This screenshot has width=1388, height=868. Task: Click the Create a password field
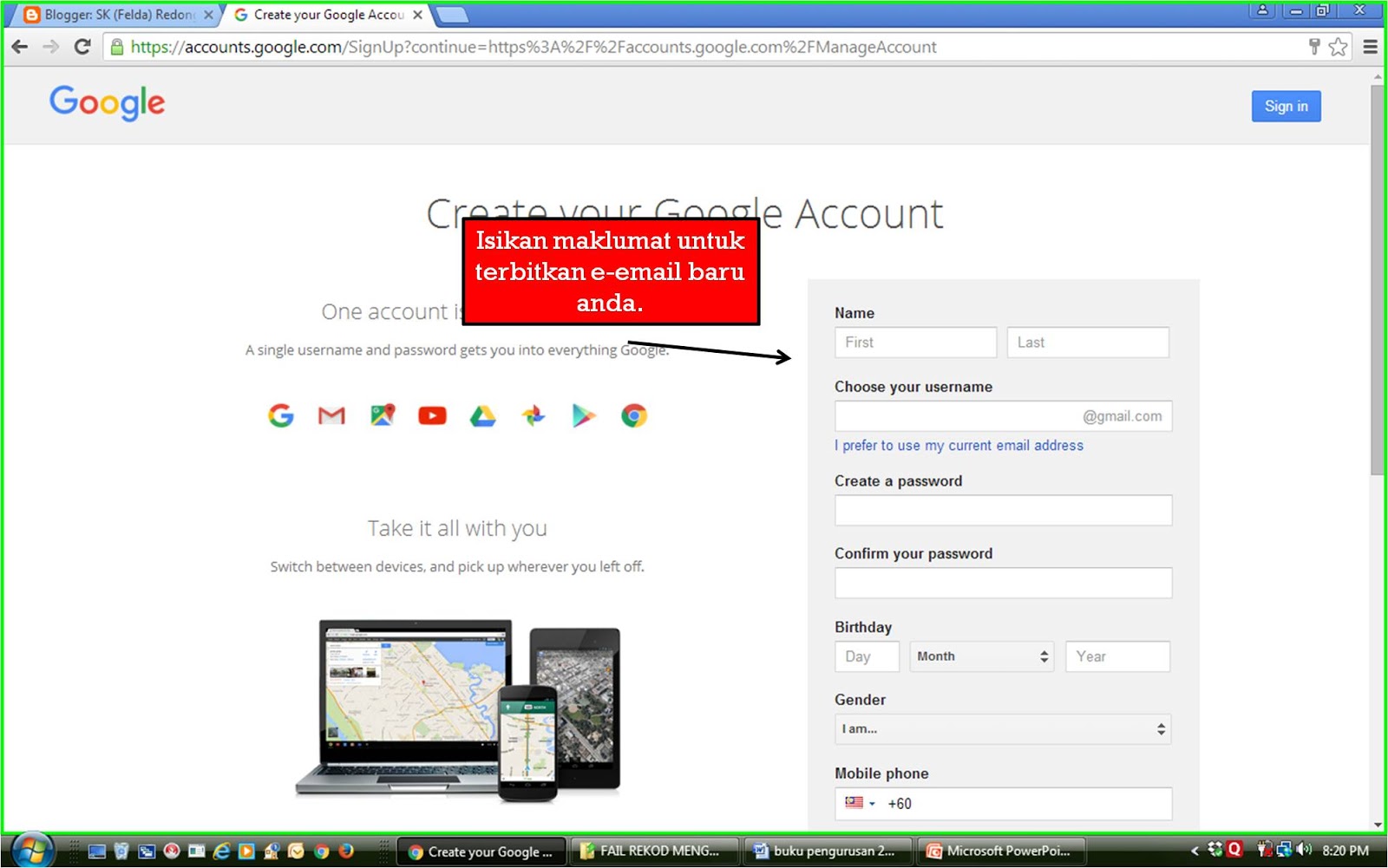click(1003, 510)
